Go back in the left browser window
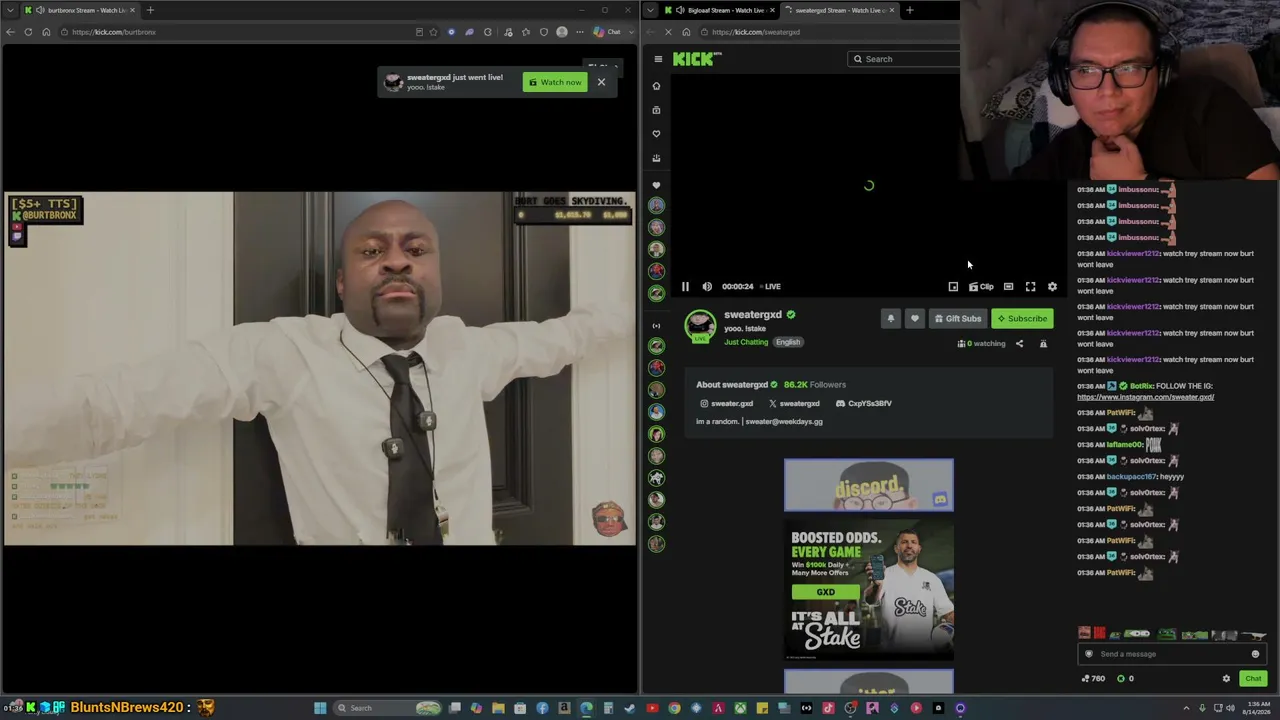 coord(10,32)
